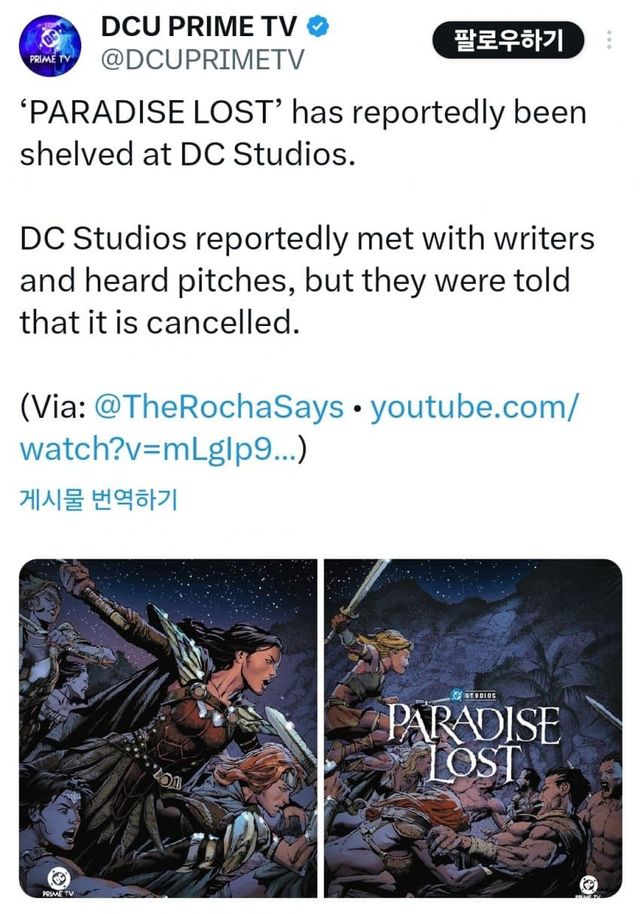This screenshot has height=914, width=640.
Task: Translate the post via 게시물 번역하기
Action: click(x=99, y=500)
